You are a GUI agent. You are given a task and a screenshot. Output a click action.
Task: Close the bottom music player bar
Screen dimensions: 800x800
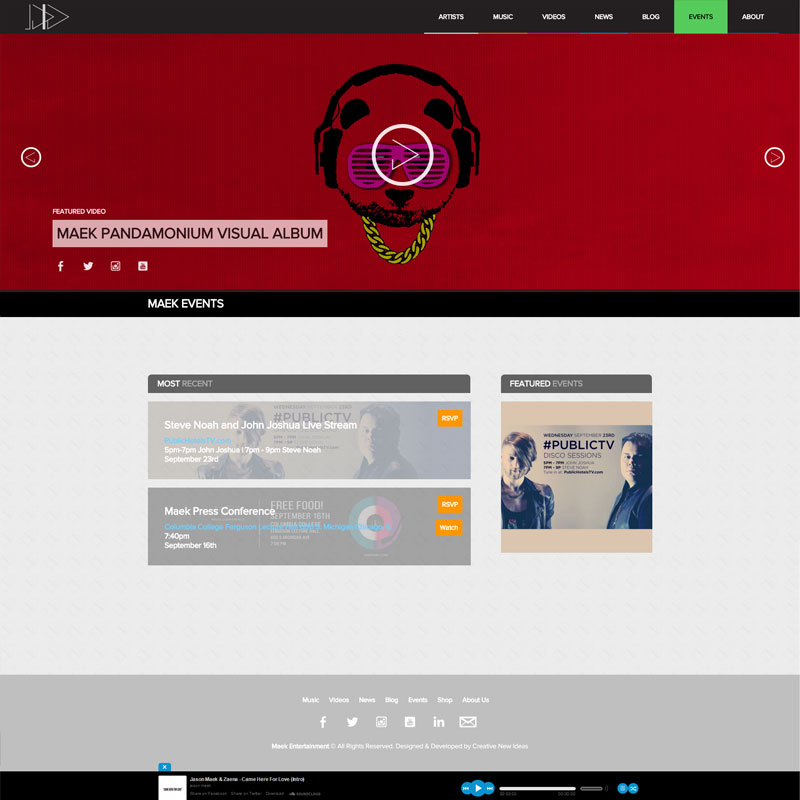tap(165, 767)
